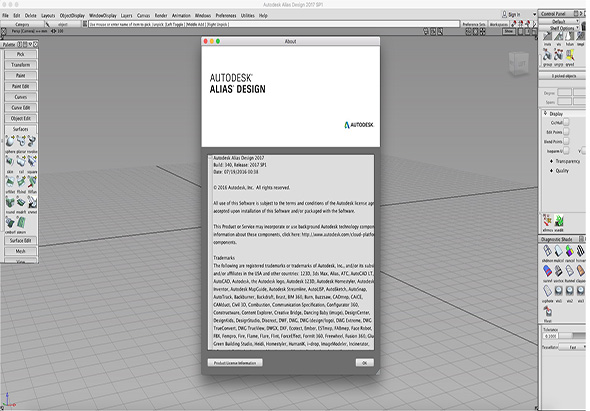590x411 pixels.
Task: Open the Sign In dropdown arrow
Action: (534, 14)
